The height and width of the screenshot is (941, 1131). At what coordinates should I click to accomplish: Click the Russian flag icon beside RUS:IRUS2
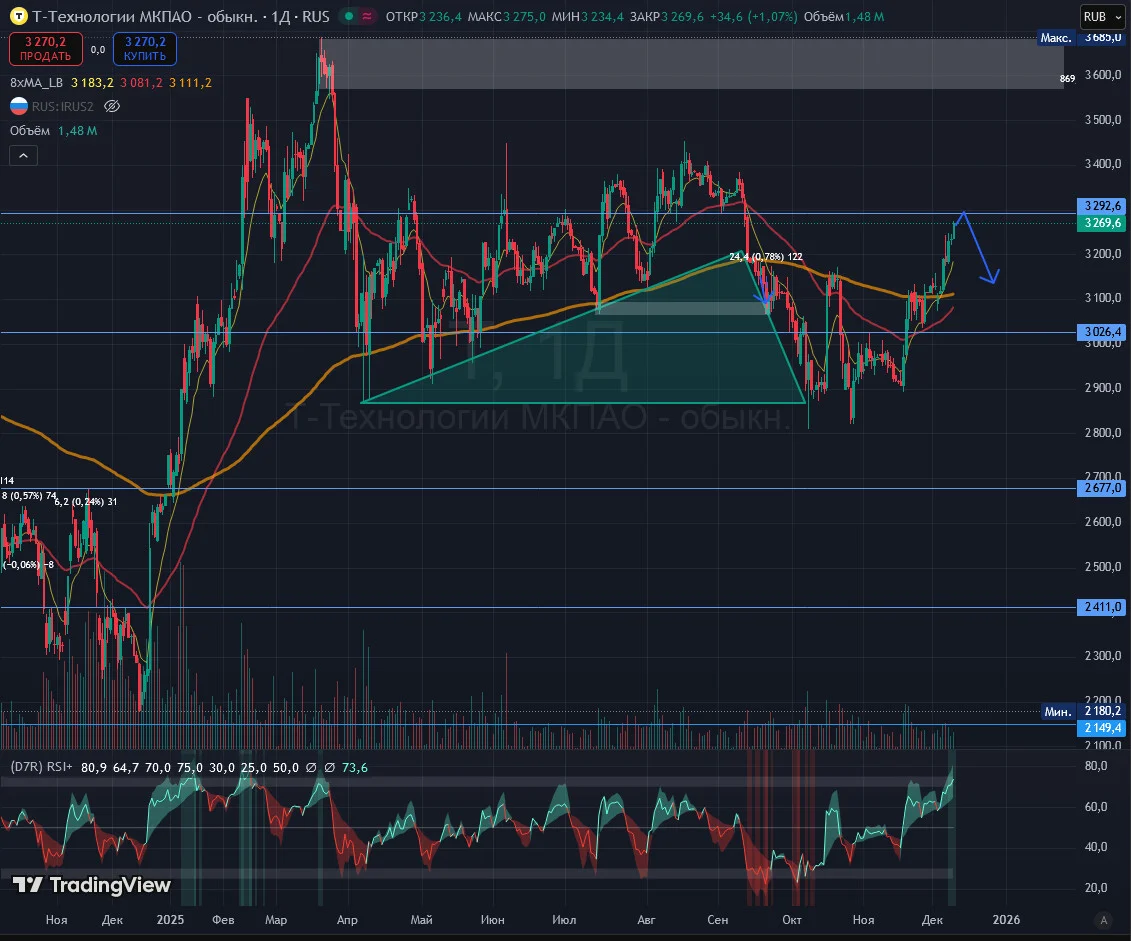[x=19, y=106]
